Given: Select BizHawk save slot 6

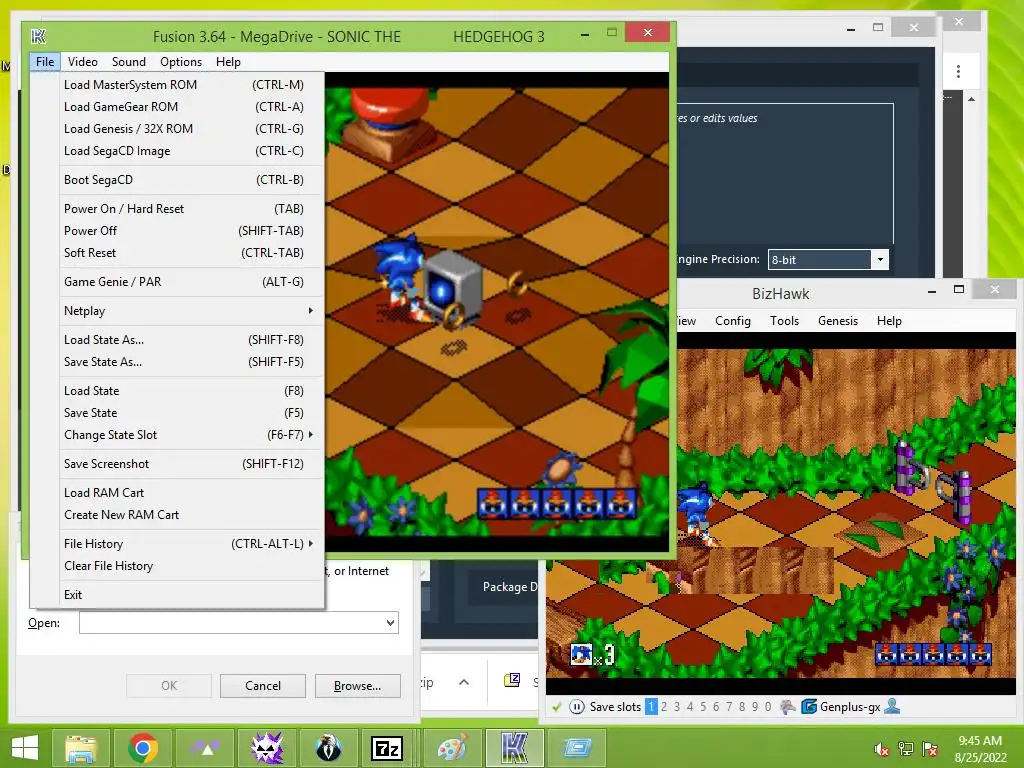Looking at the screenshot, I should click(716, 707).
